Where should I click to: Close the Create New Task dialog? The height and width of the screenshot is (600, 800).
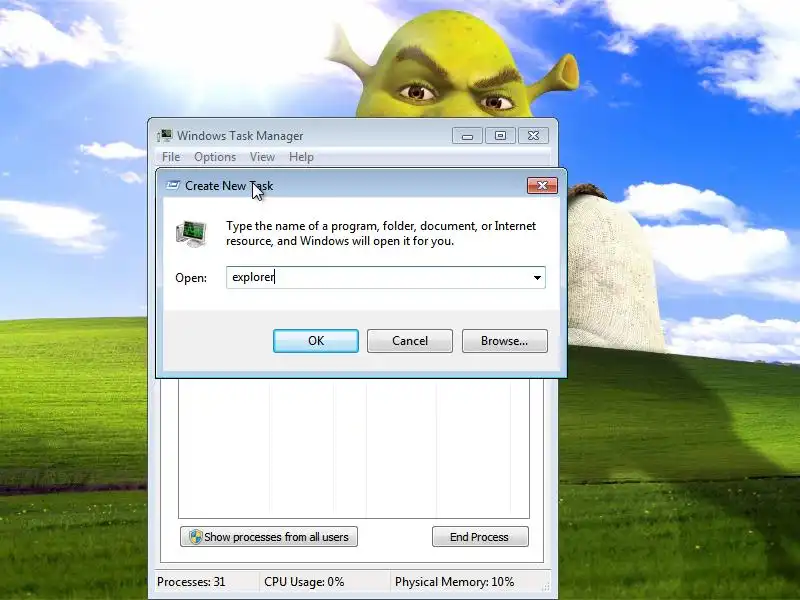click(542, 186)
